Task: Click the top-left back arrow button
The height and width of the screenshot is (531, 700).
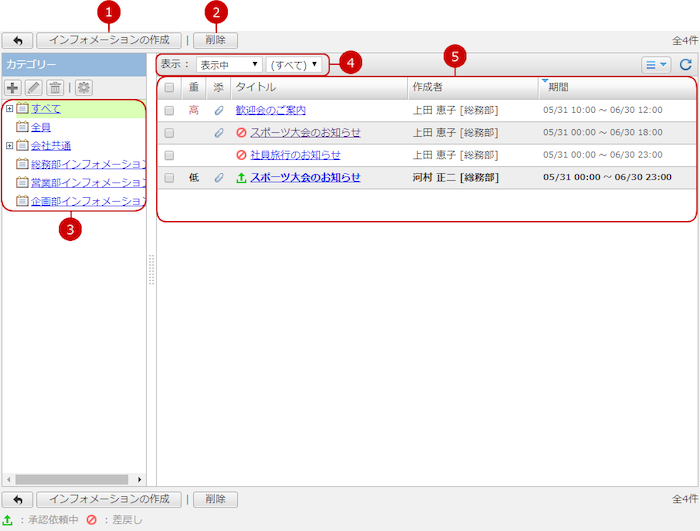Action: pyautogui.click(x=17, y=41)
